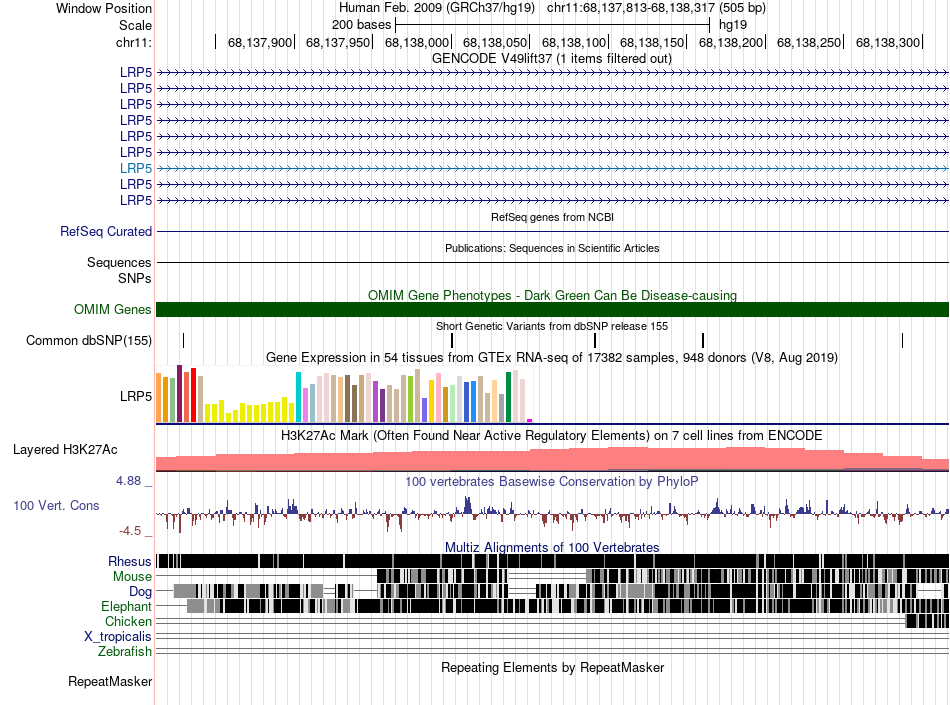
Task: Click the last LRP5 transcript label above RefSeq
Action: pos(136,200)
